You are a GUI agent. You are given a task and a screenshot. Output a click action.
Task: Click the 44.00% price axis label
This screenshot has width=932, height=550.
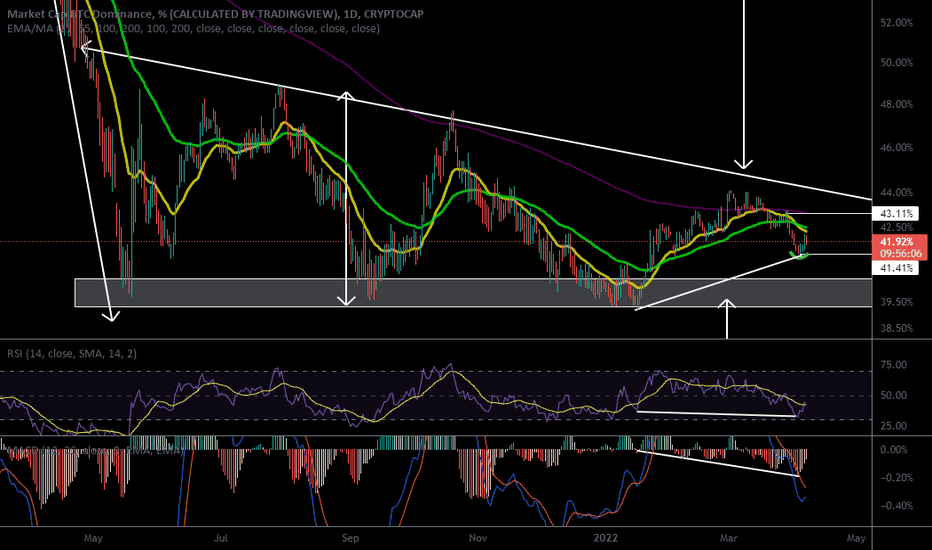[896, 192]
